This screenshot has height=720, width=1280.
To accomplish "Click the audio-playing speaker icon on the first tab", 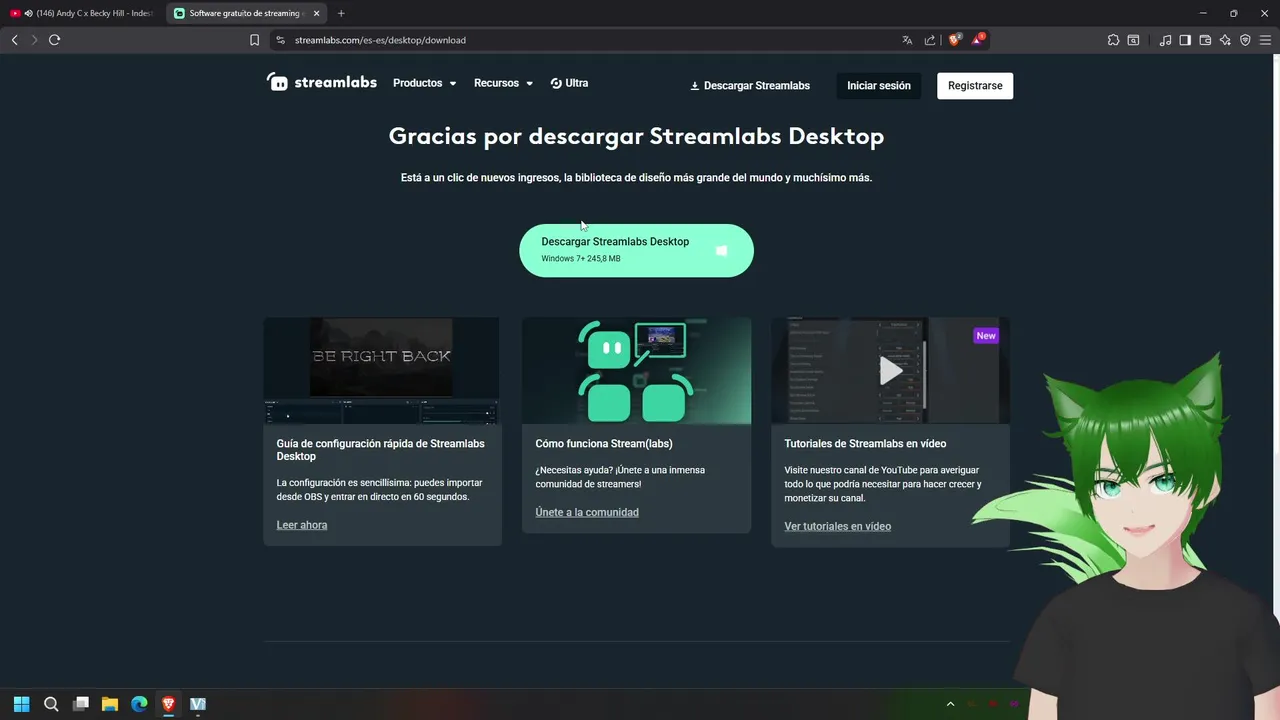I will 28,13.
